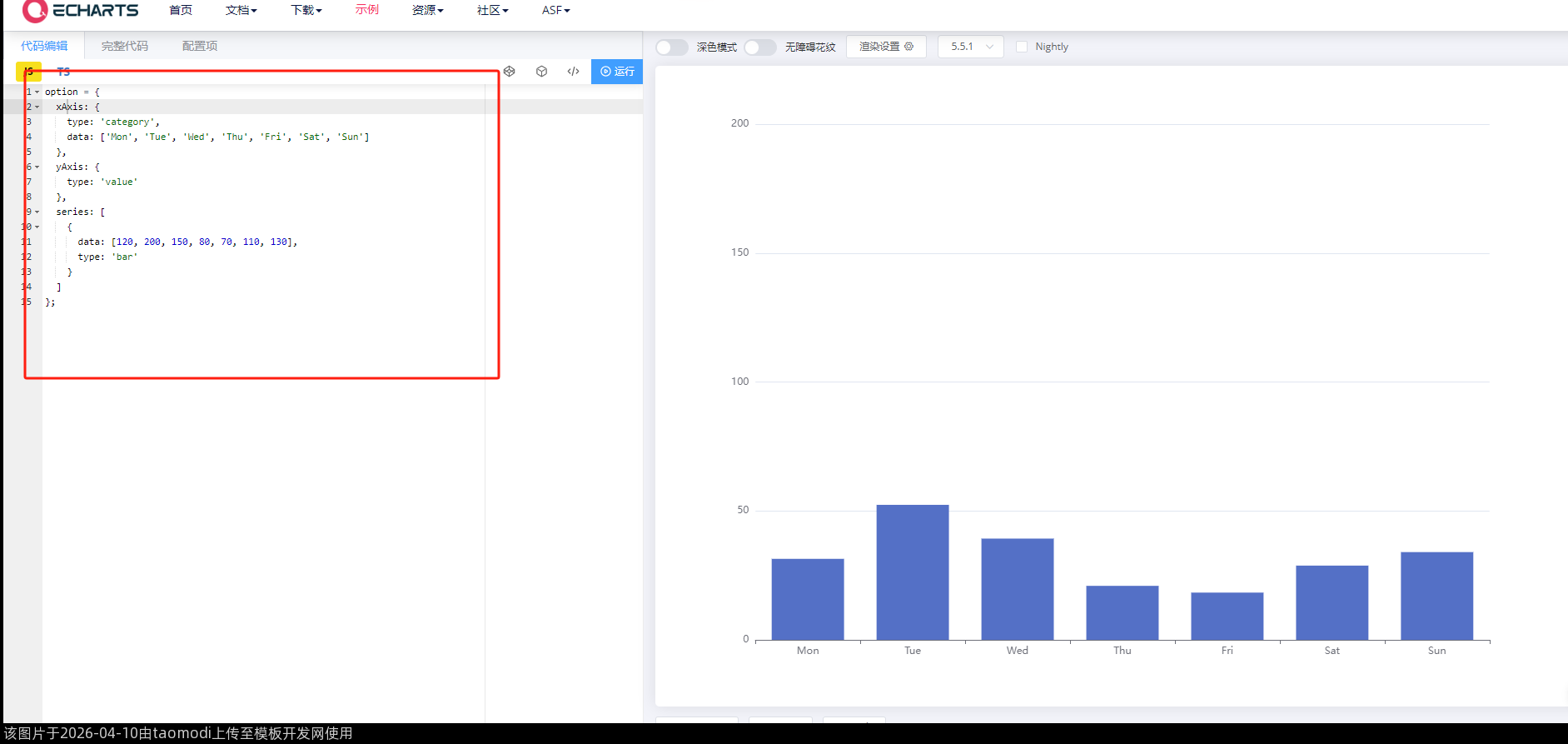Switch editor language to TS
1568x744 pixels.
[63, 72]
